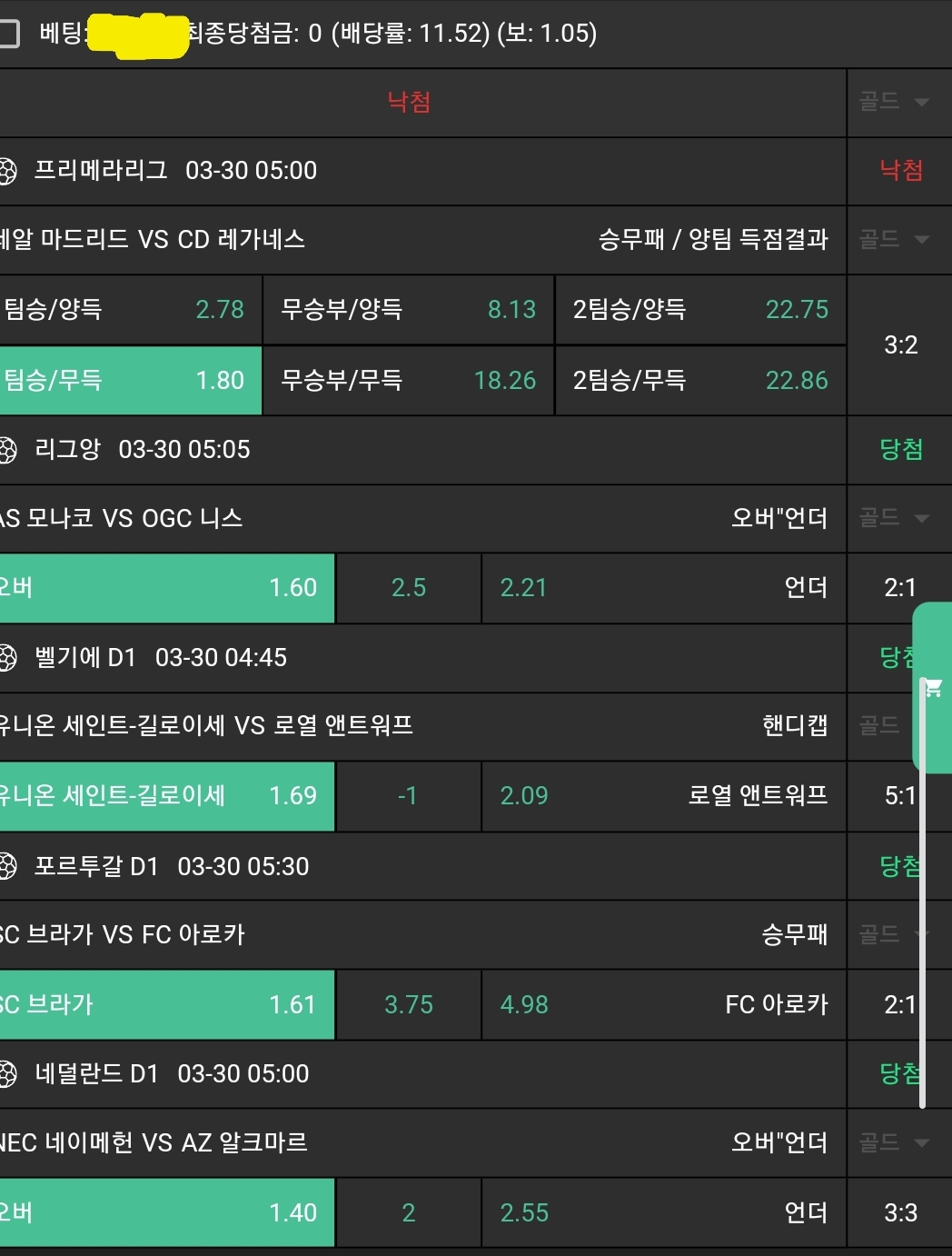Select the 언더 2.21 option for 모나코 match
The image size is (952, 1256).
663,588
